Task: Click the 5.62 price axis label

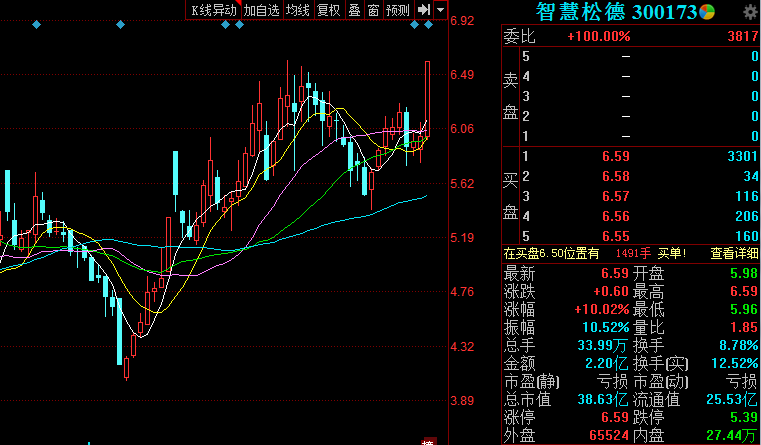Action: (x=462, y=183)
